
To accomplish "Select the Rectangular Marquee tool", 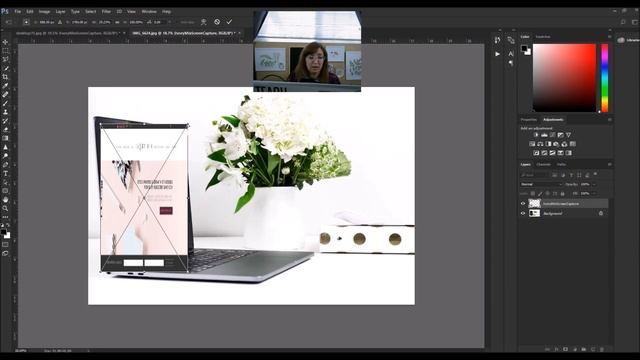I will [5, 51].
